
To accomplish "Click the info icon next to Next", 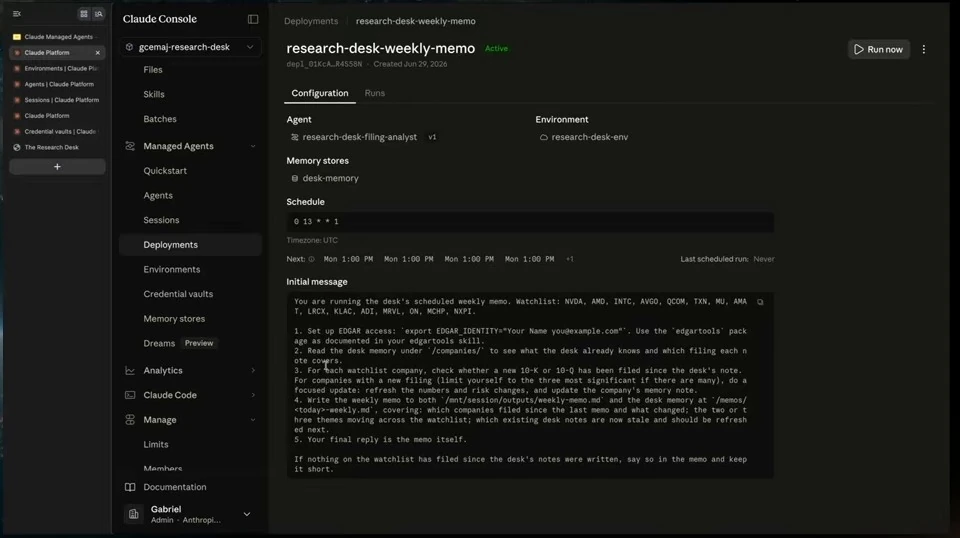I will click(312, 259).
